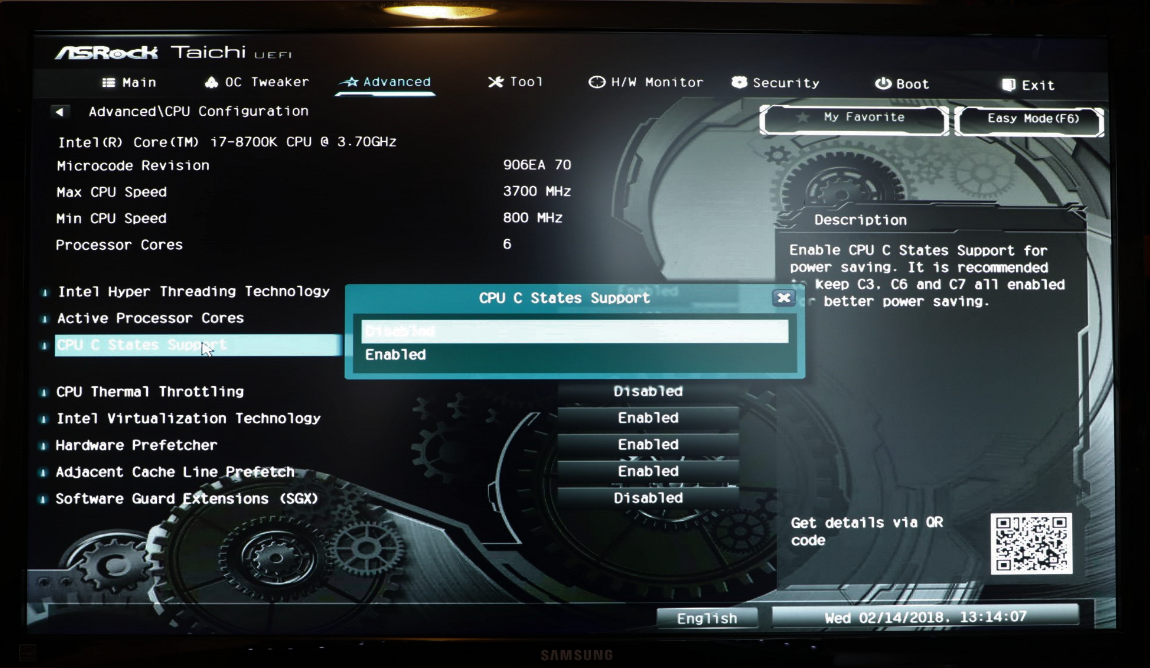Image resolution: width=1150 pixels, height=668 pixels.
Task: Click the Processor Cores row
Action: point(283,244)
